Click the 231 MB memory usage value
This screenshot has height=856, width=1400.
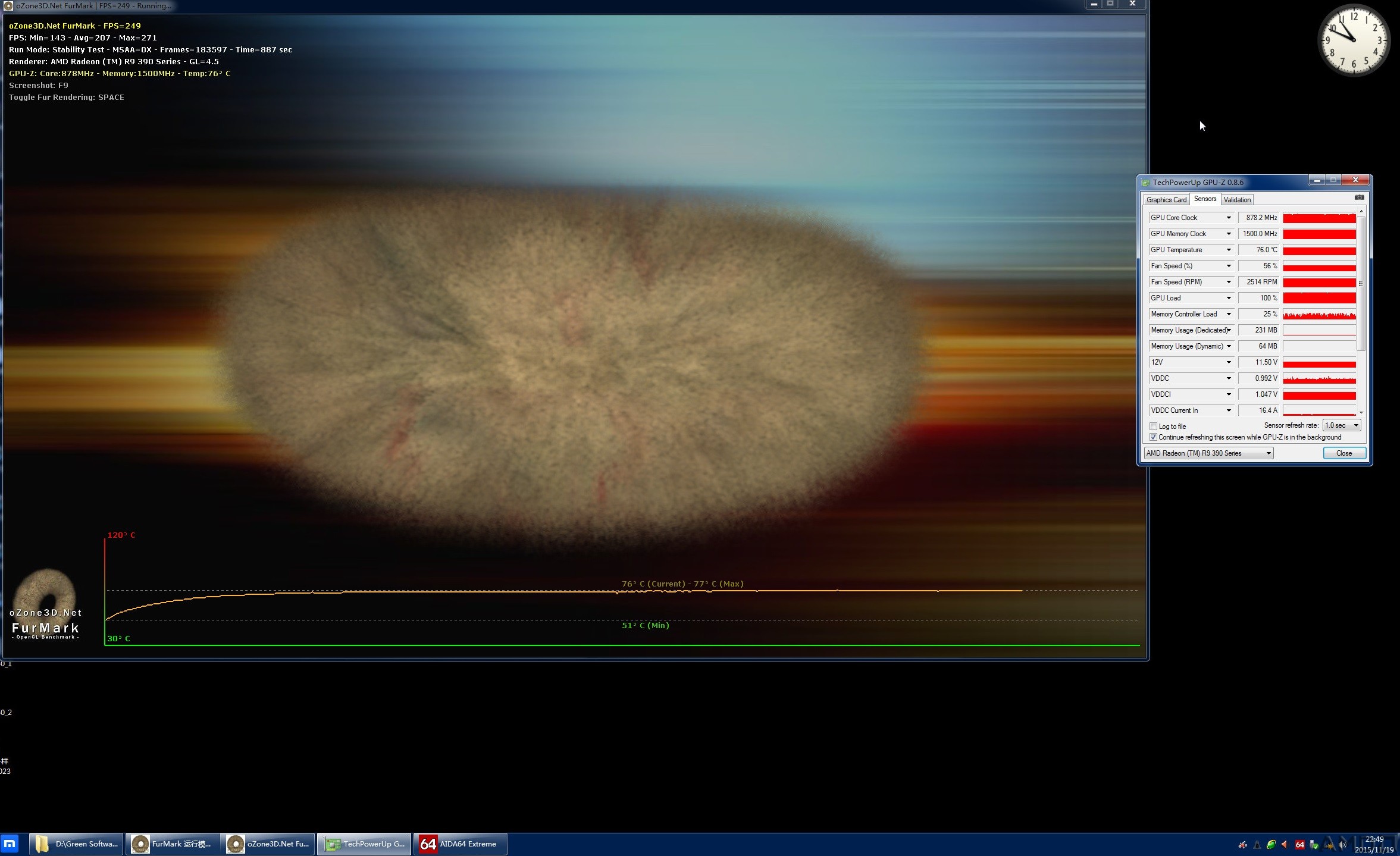(1258, 330)
